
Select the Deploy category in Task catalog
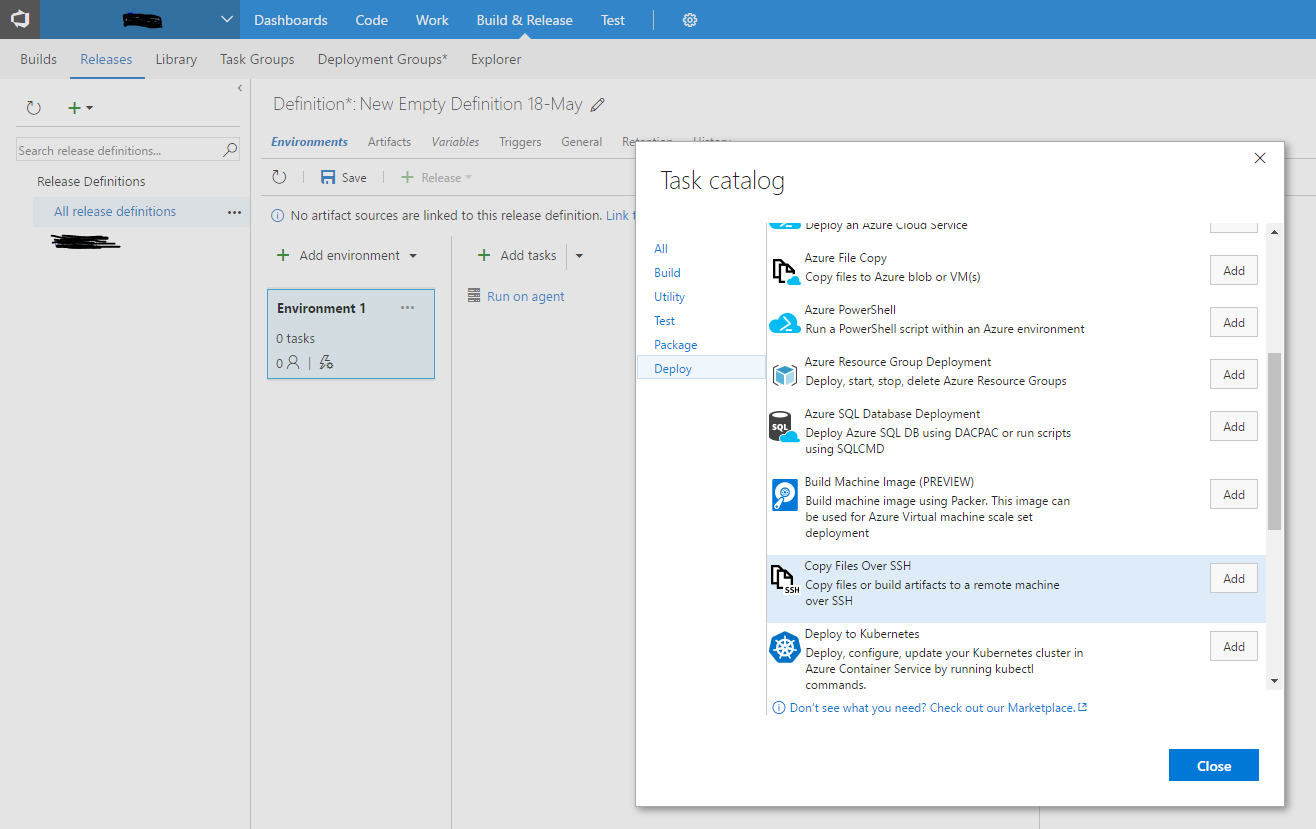[x=701, y=368]
